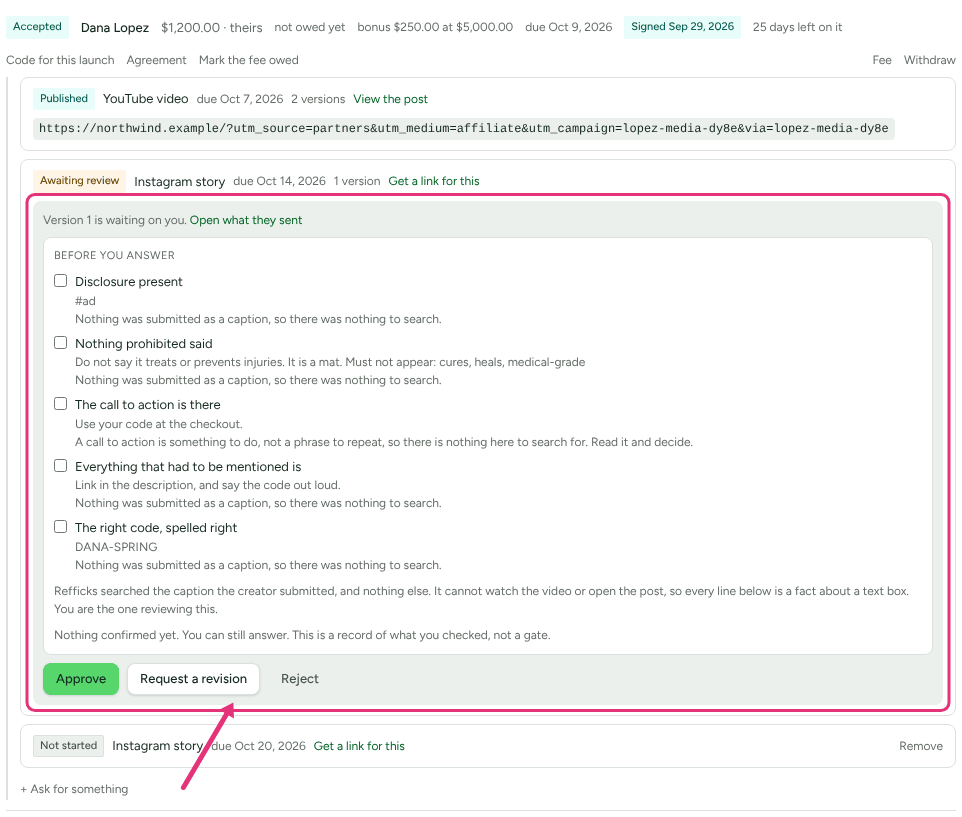Click Ask for something
962x817 pixels.
(x=74, y=789)
